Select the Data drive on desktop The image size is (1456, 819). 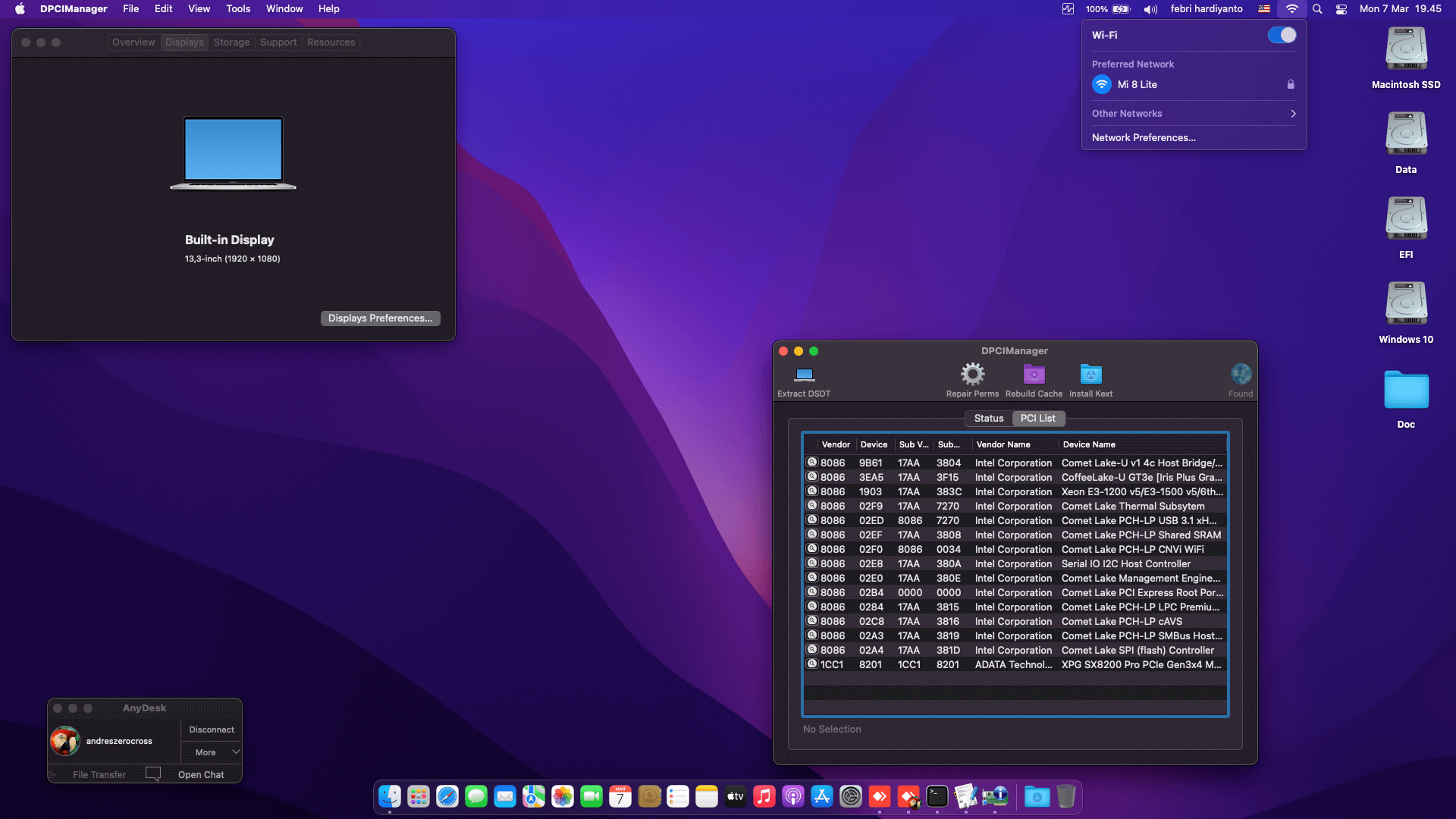point(1406,133)
